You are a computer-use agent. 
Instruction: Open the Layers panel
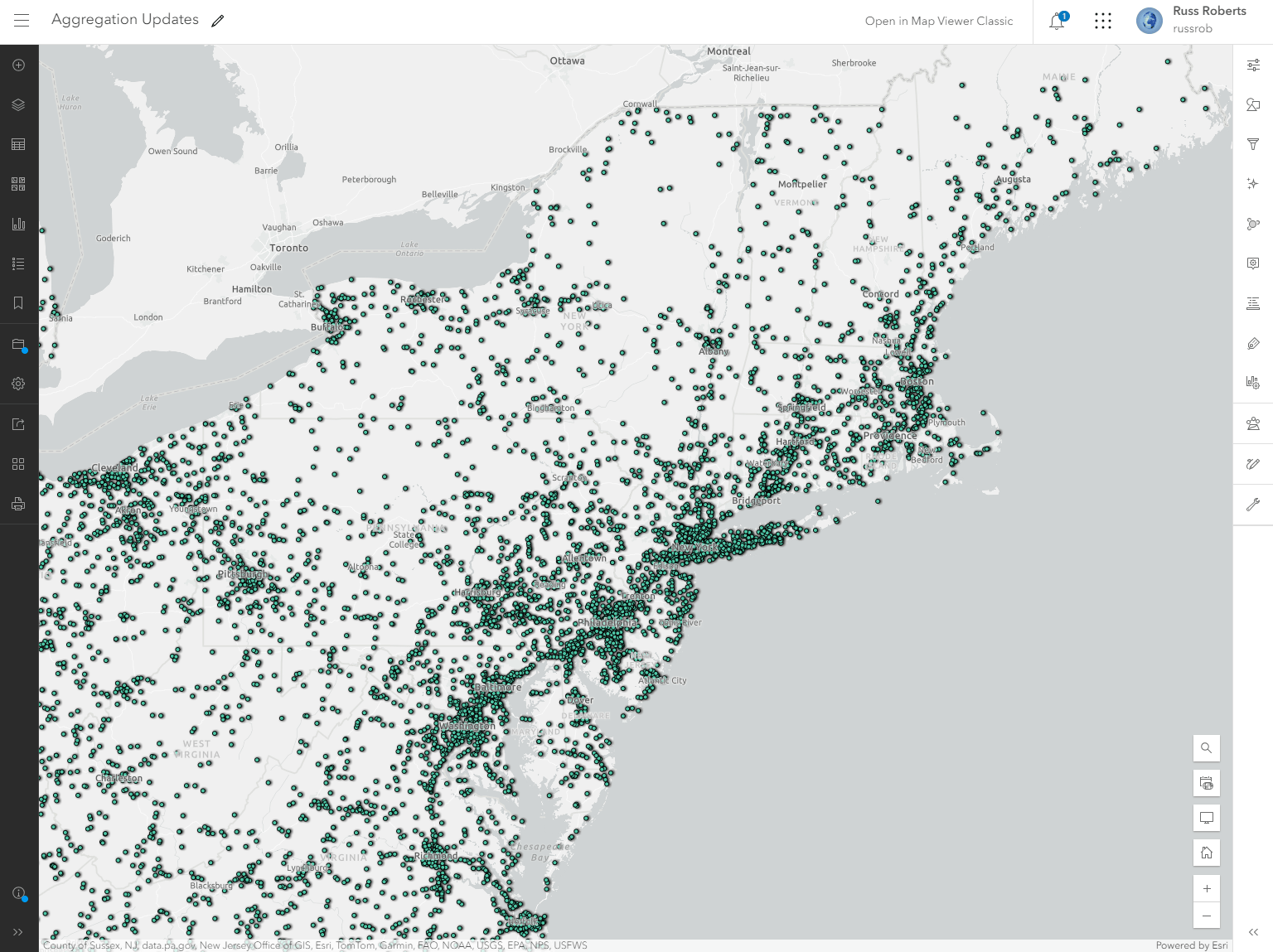pyautogui.click(x=18, y=104)
